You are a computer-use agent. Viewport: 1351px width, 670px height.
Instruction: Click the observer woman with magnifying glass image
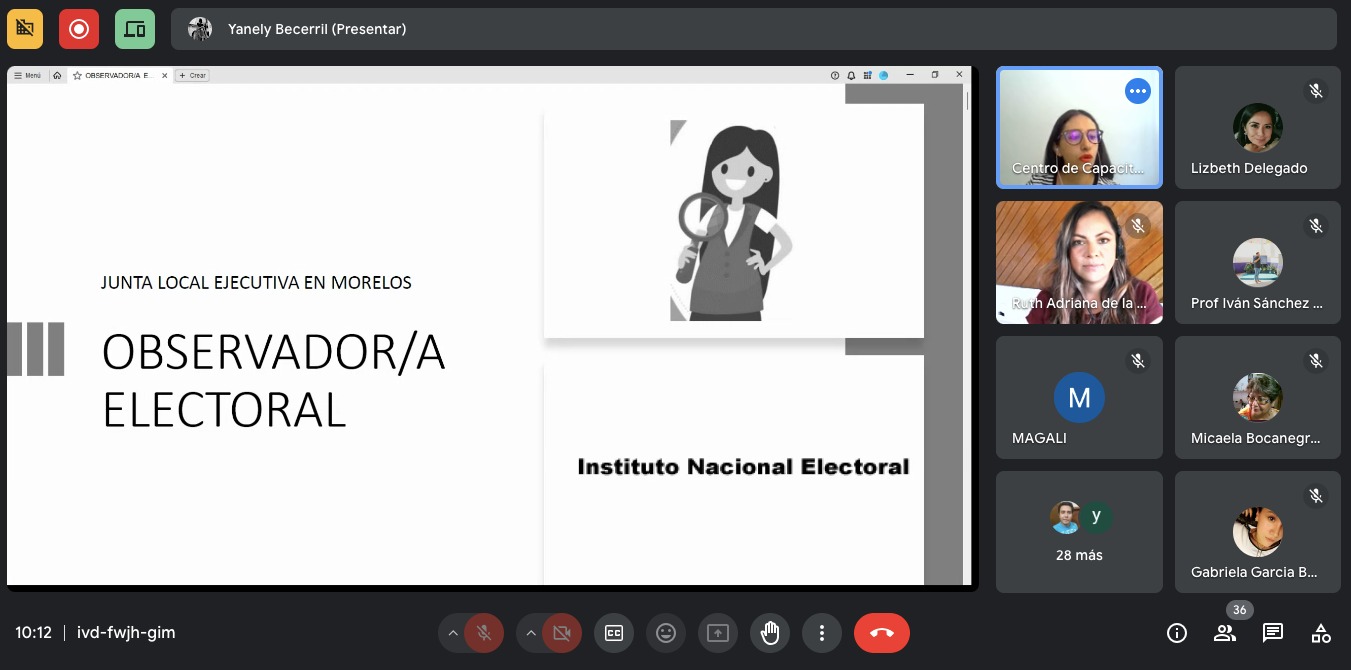pyautogui.click(x=733, y=220)
